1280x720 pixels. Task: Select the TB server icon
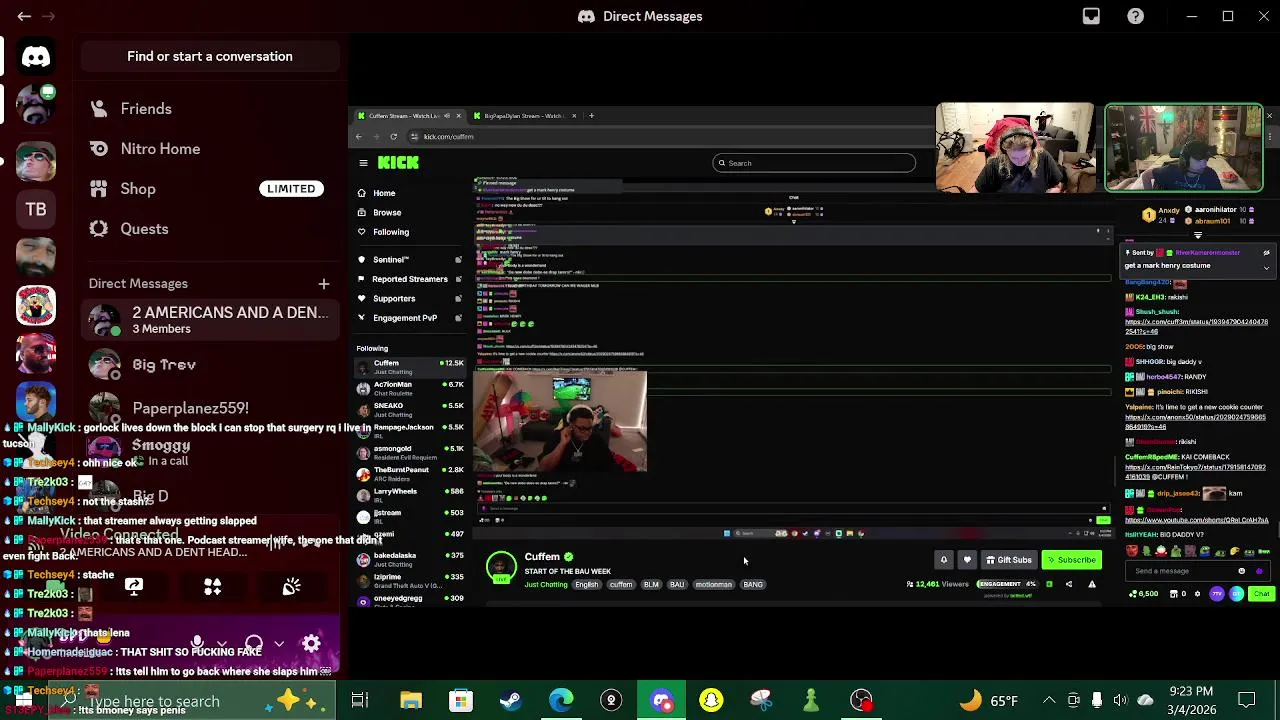pyautogui.click(x=36, y=209)
